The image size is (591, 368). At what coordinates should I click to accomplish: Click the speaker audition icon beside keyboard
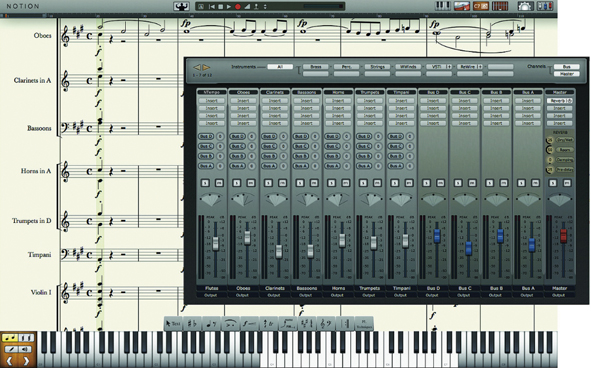[26, 349]
